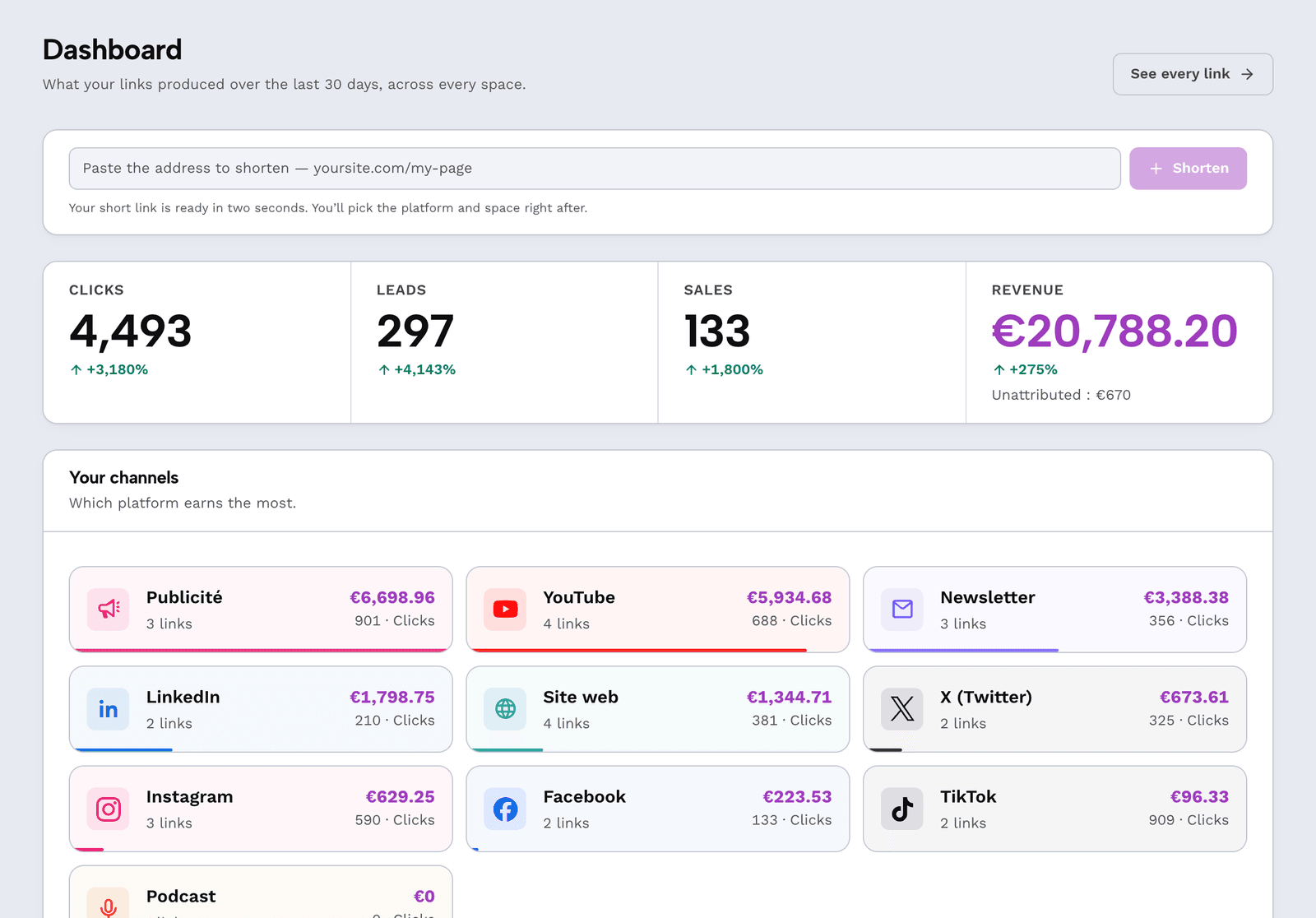The width and height of the screenshot is (1316, 918).
Task: Click the Site web globe icon
Action: coord(505,709)
